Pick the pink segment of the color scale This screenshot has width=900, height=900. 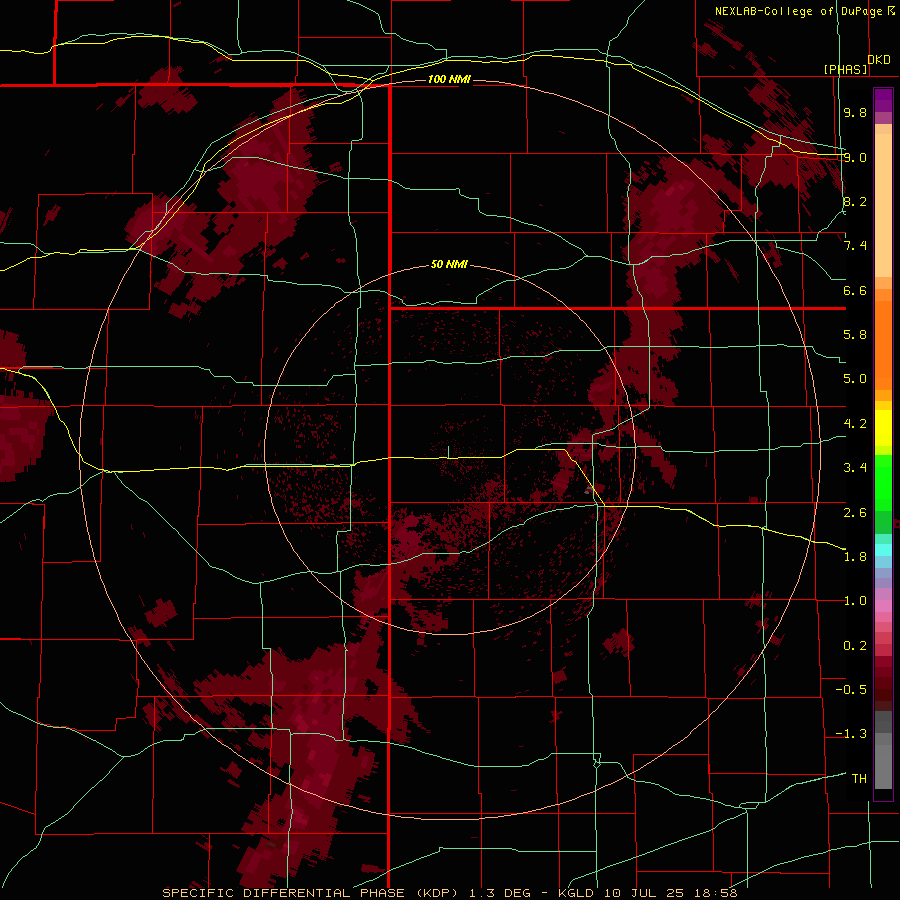(x=883, y=606)
